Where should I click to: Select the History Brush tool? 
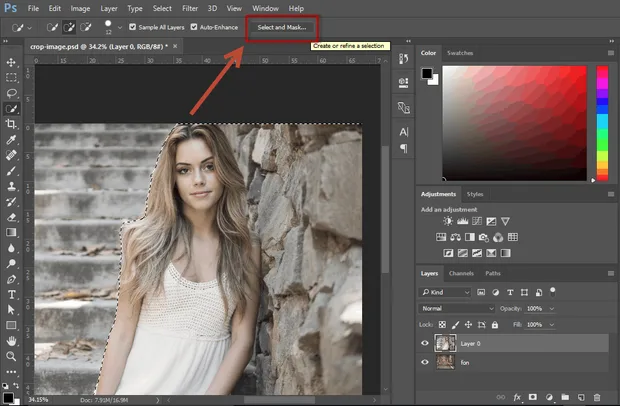point(11,202)
